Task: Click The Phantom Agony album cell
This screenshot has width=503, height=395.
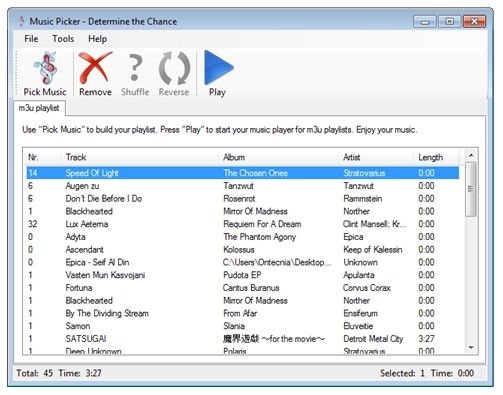Action: click(x=260, y=237)
